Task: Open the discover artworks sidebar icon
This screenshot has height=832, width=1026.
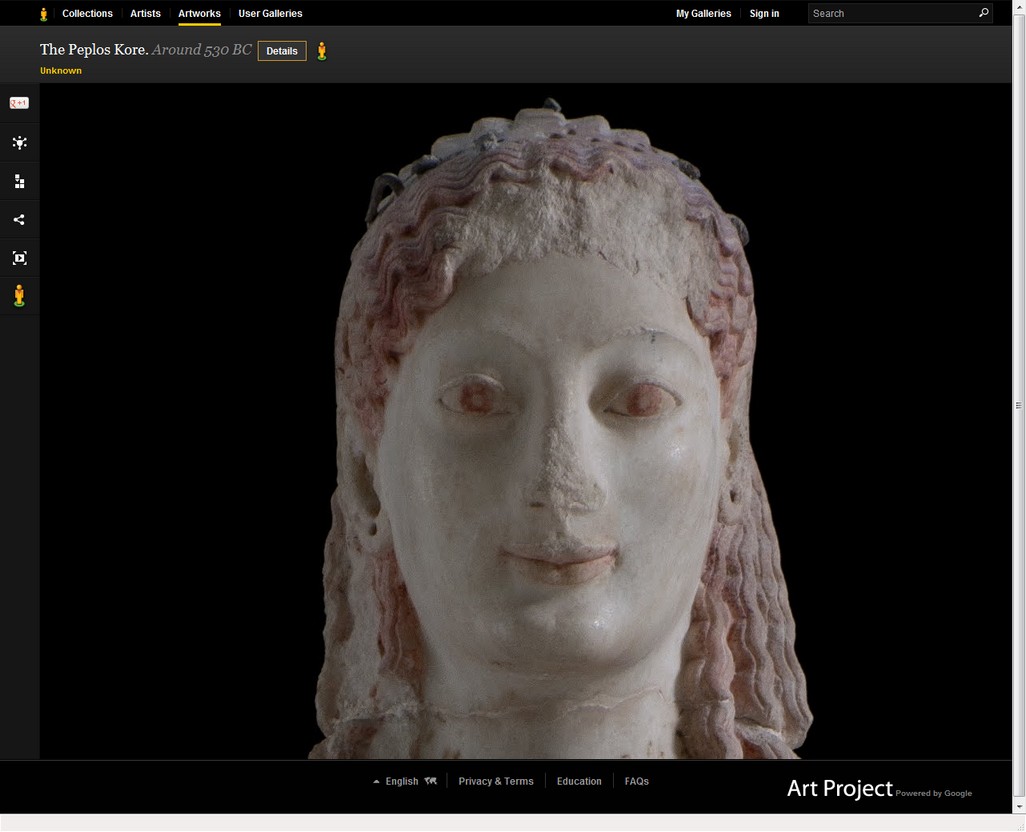Action: (20, 143)
